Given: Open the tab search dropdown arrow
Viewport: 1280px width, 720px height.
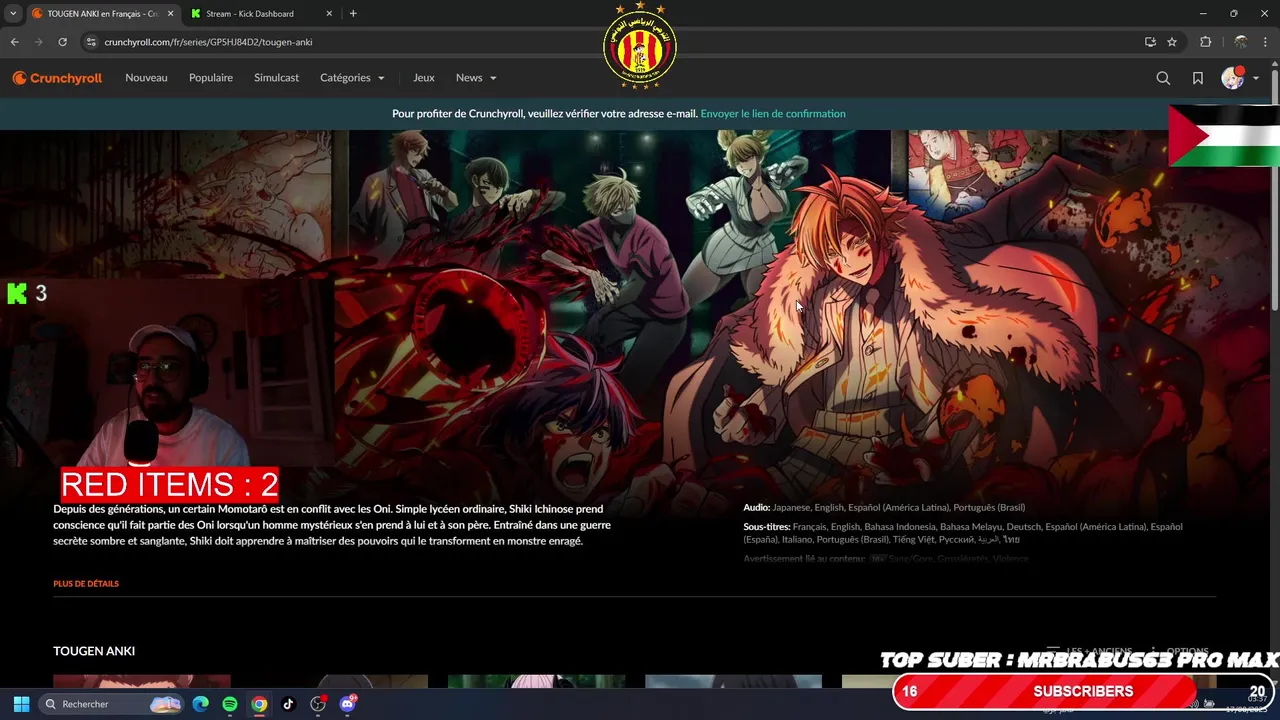Looking at the screenshot, I should [x=13, y=14].
